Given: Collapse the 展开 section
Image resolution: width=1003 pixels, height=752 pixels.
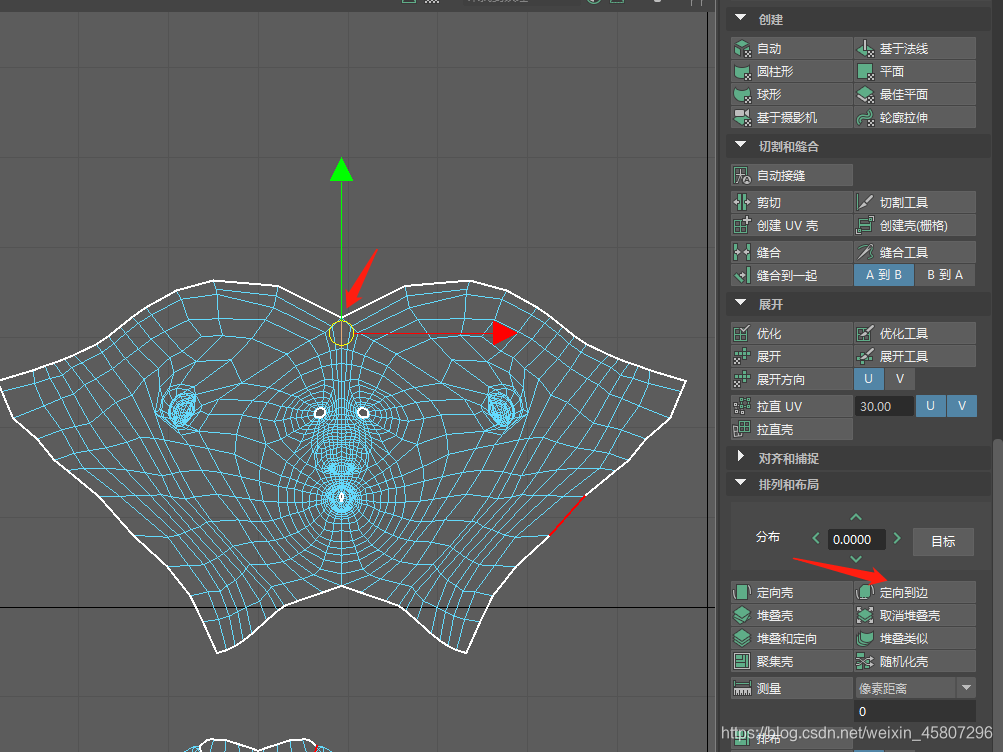Looking at the screenshot, I should (741, 303).
